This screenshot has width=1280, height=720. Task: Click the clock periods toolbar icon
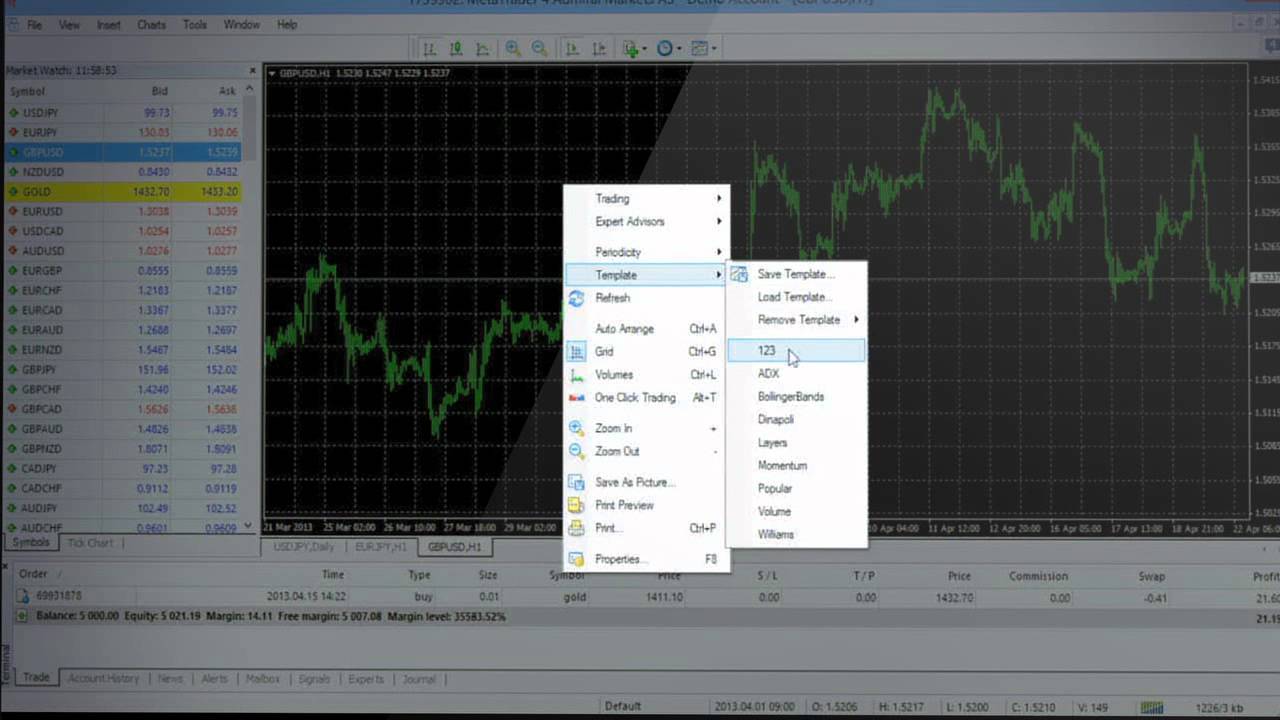tap(665, 48)
